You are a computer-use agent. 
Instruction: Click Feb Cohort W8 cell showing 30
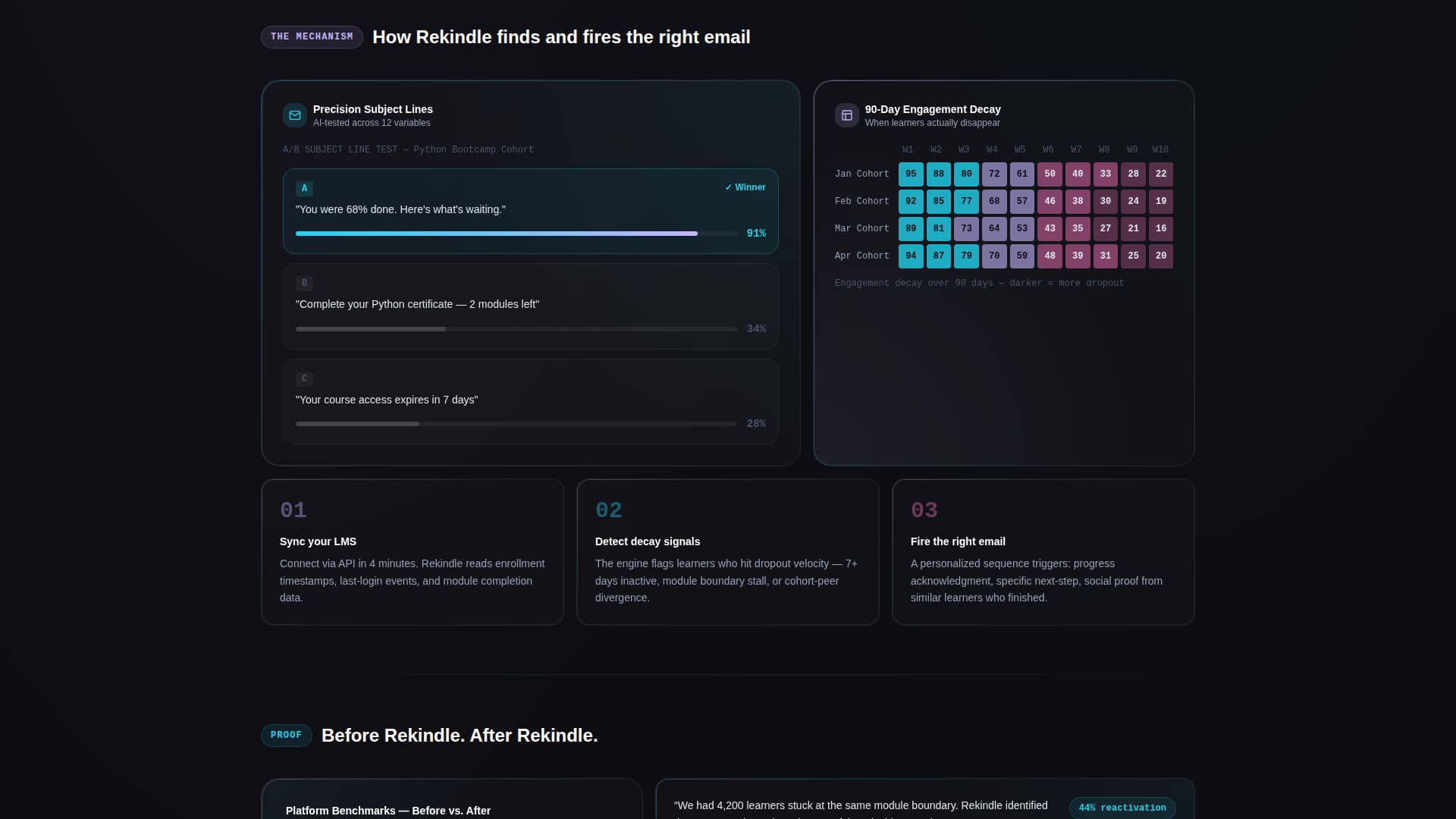tap(1106, 202)
